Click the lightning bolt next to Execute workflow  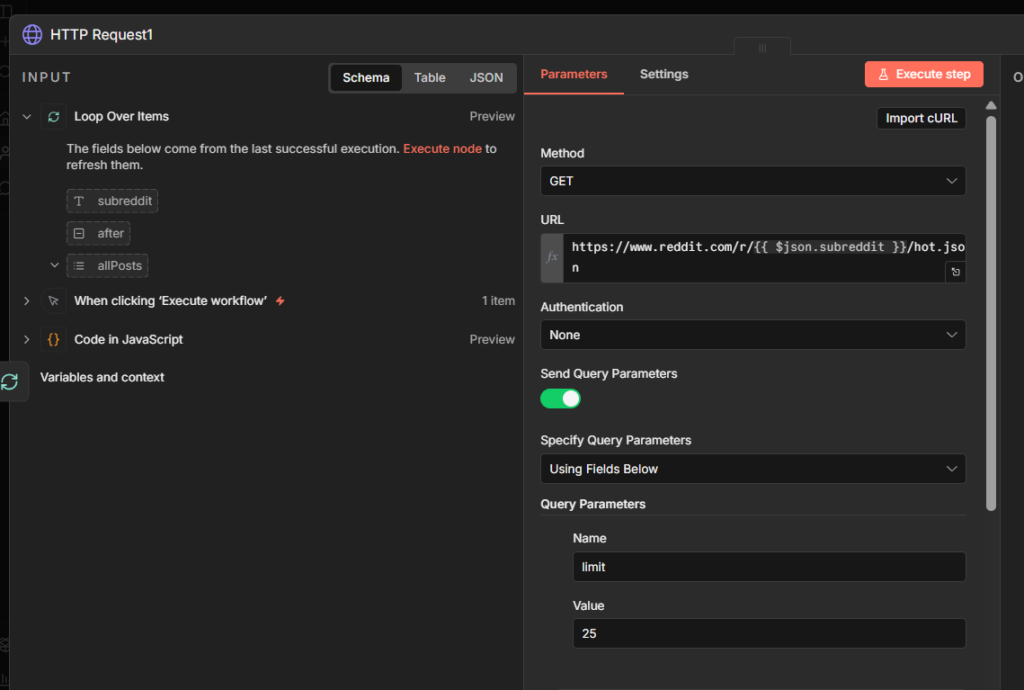tap(281, 299)
